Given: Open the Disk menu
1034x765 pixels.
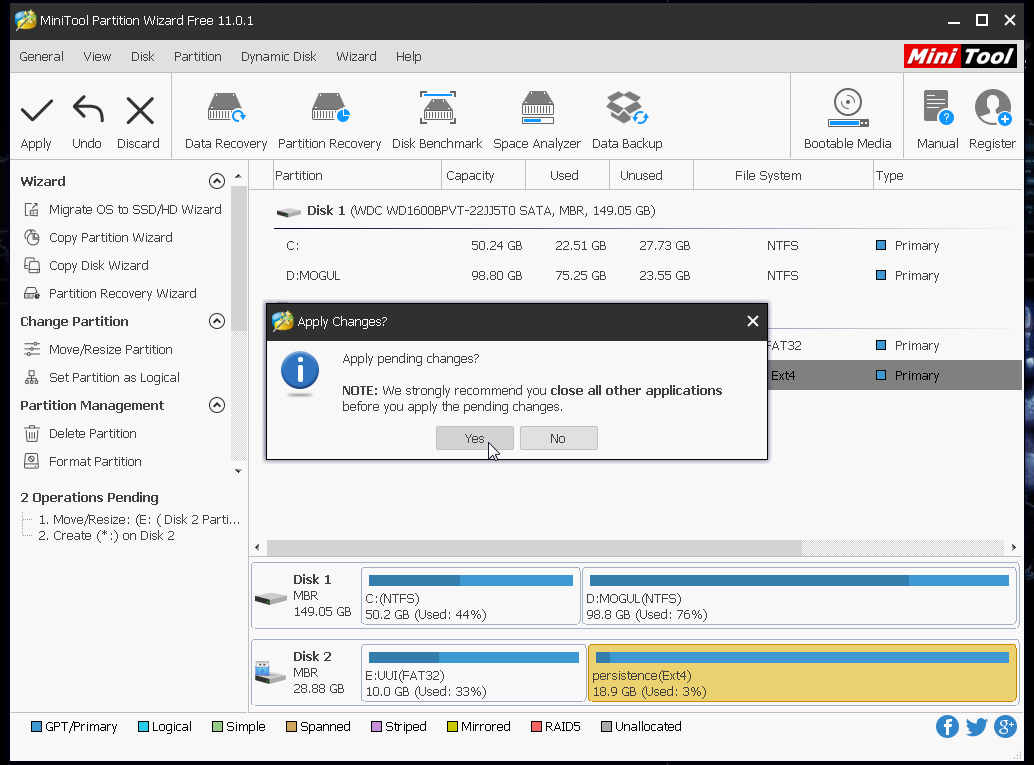Looking at the screenshot, I should 142,57.
